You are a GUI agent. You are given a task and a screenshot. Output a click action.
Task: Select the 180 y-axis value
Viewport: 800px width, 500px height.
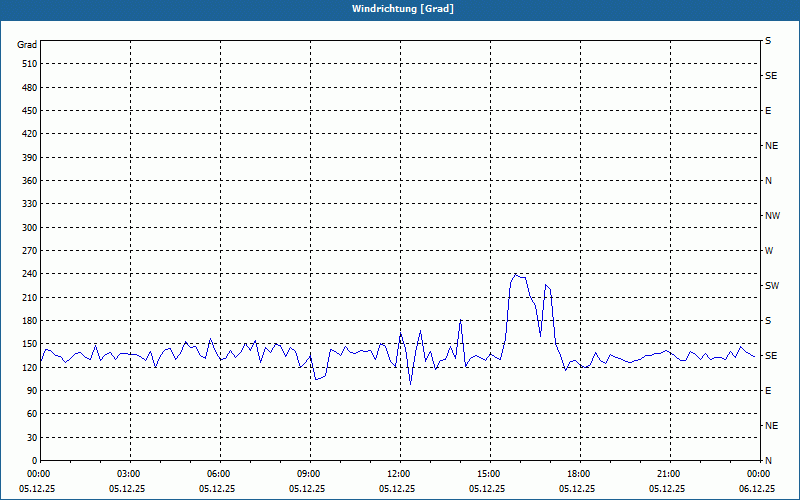coord(30,321)
